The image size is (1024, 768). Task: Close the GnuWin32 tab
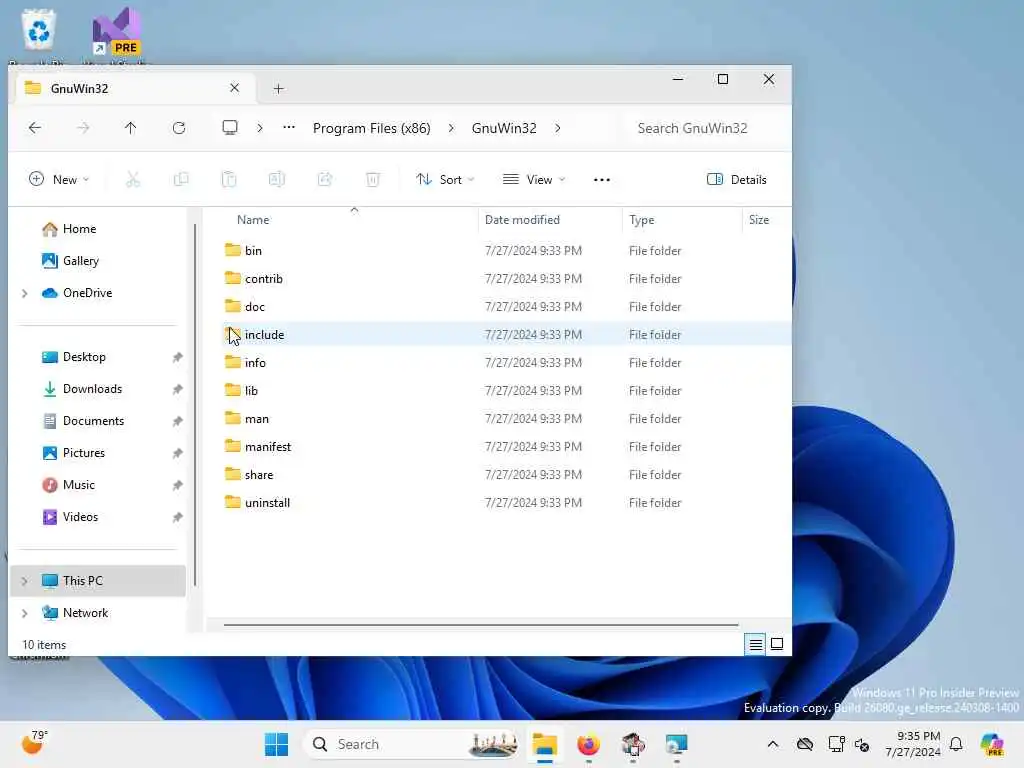tap(234, 88)
